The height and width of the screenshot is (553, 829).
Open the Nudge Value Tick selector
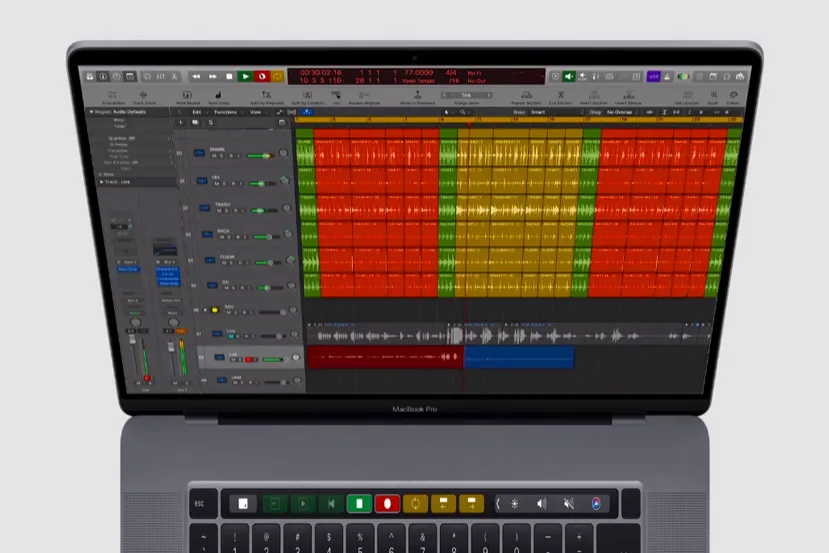pos(467,95)
